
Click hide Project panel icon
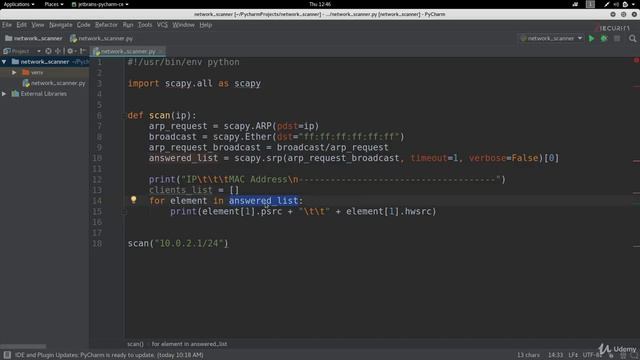pos(82,51)
